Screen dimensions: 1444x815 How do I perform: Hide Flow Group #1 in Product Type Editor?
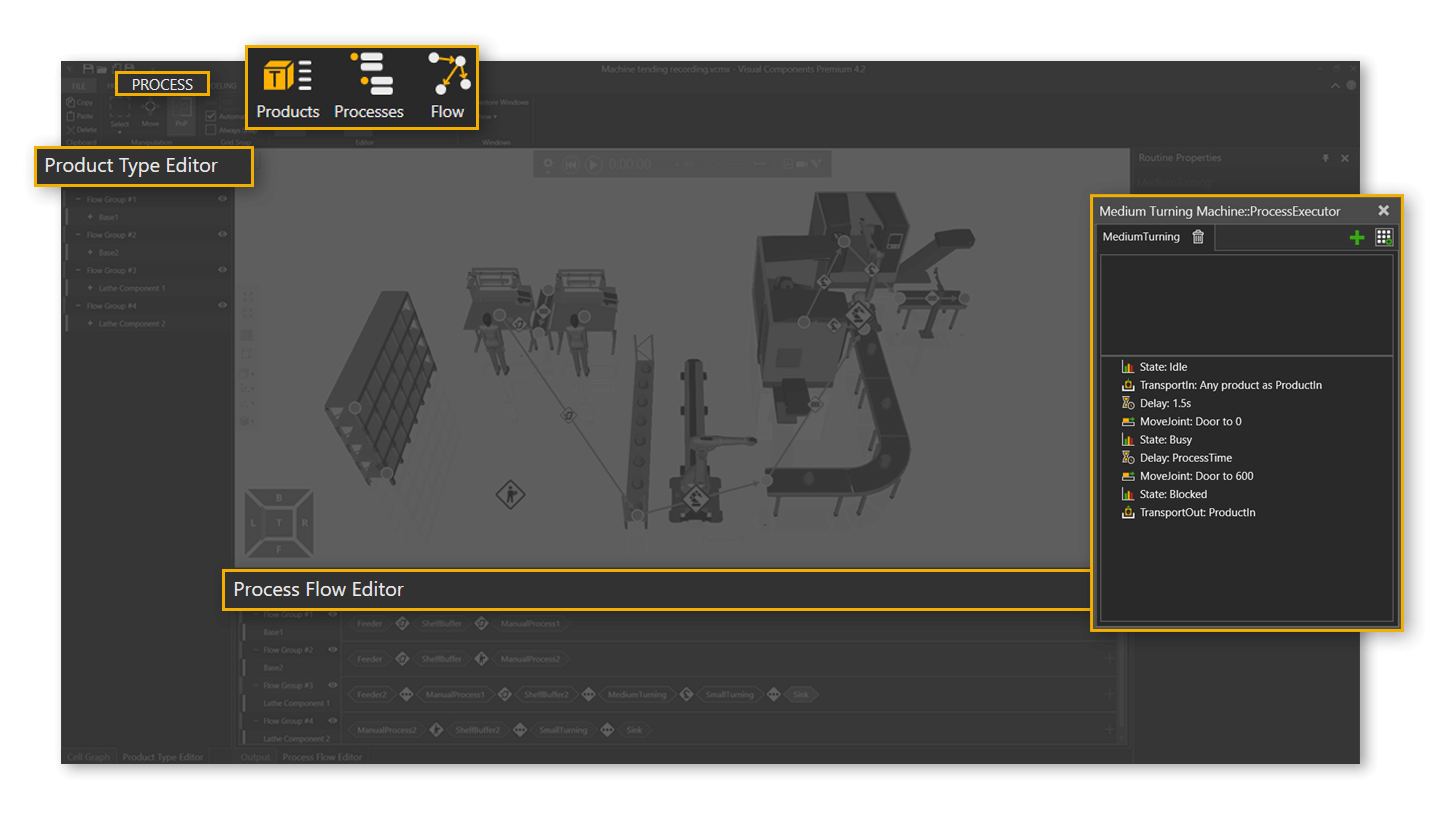(x=222, y=199)
